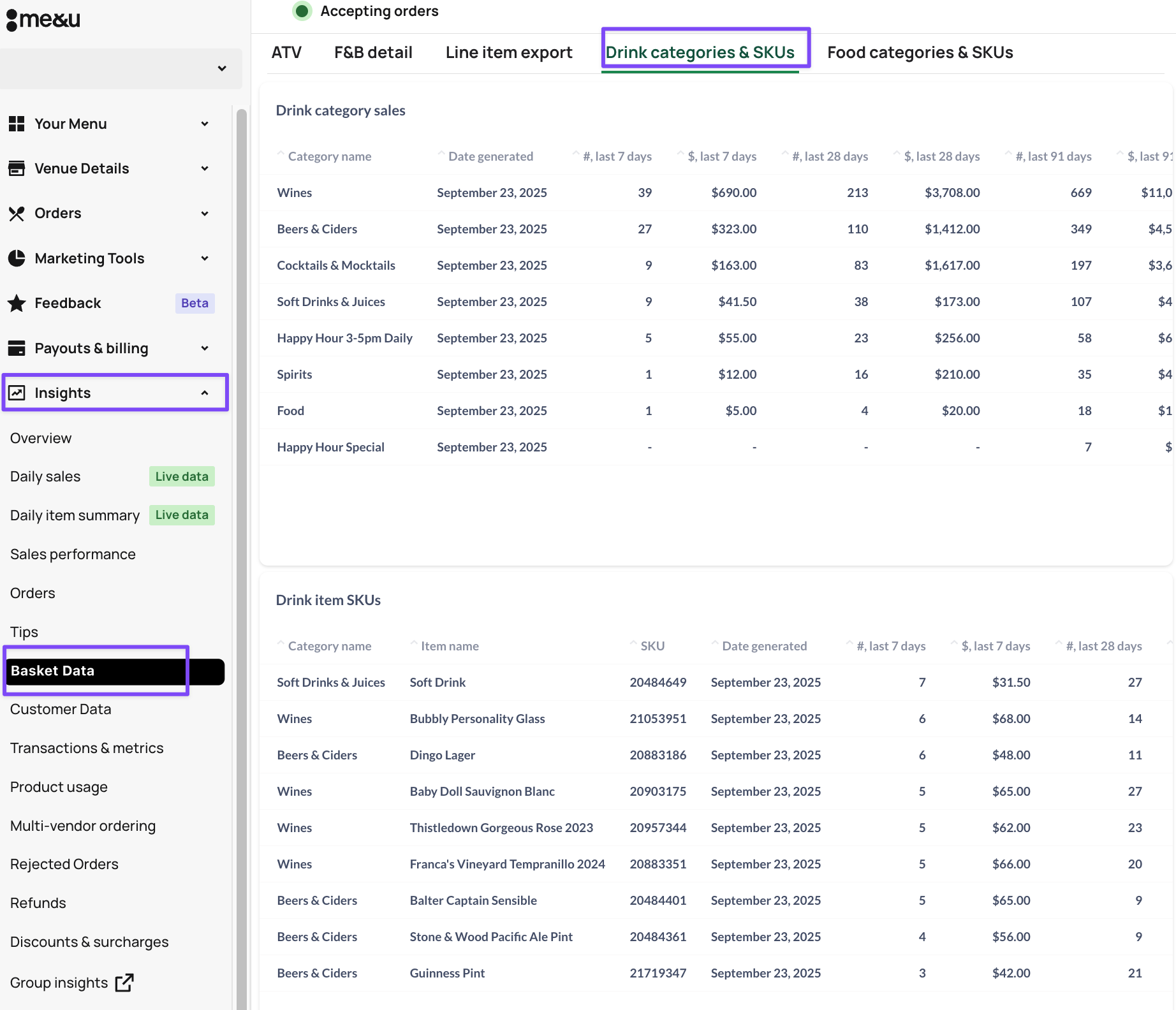Click the Orders crossed utensils icon
Screen dimensions: 1176x1010
click(x=17, y=214)
